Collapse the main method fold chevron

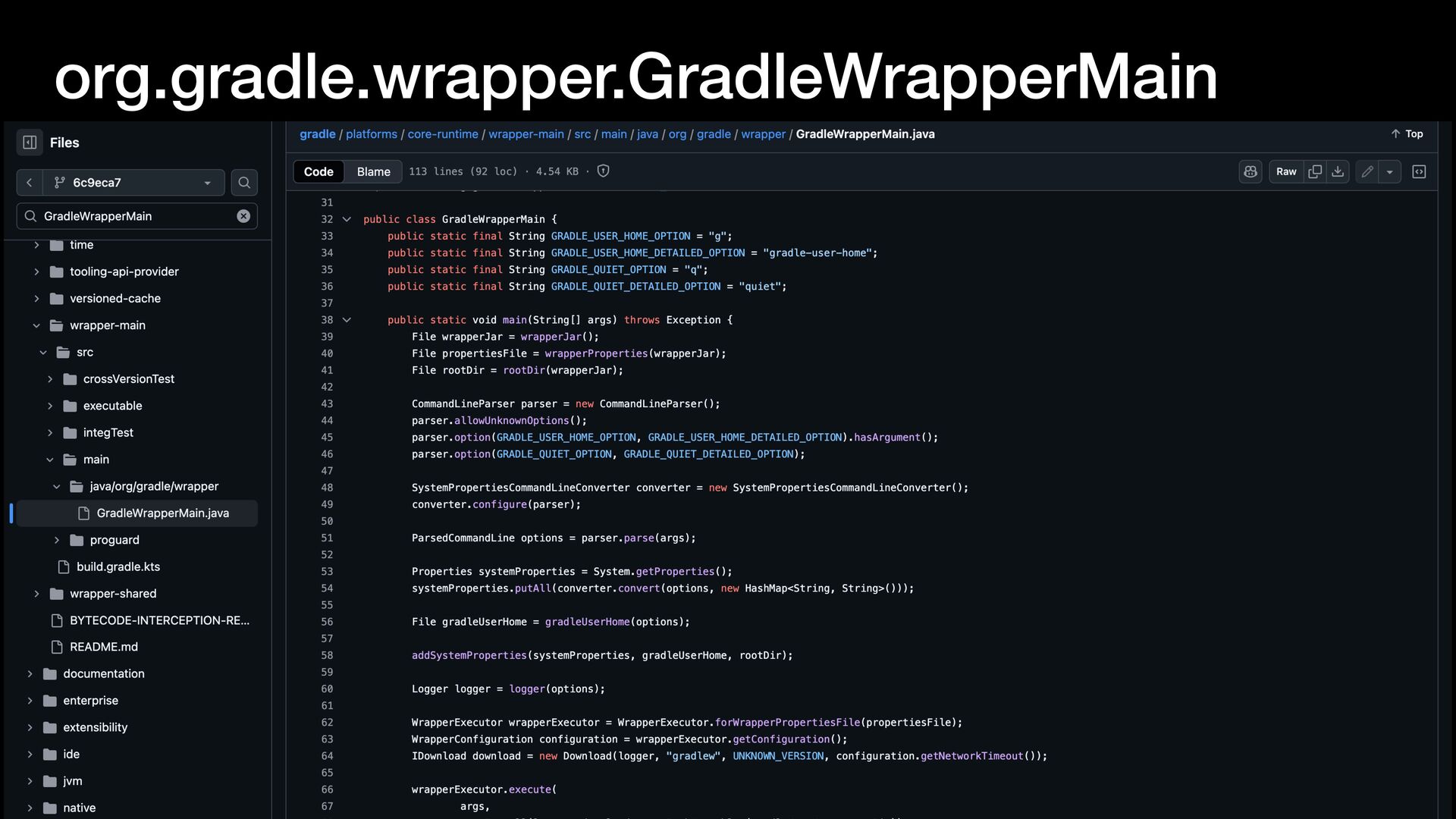tap(347, 320)
